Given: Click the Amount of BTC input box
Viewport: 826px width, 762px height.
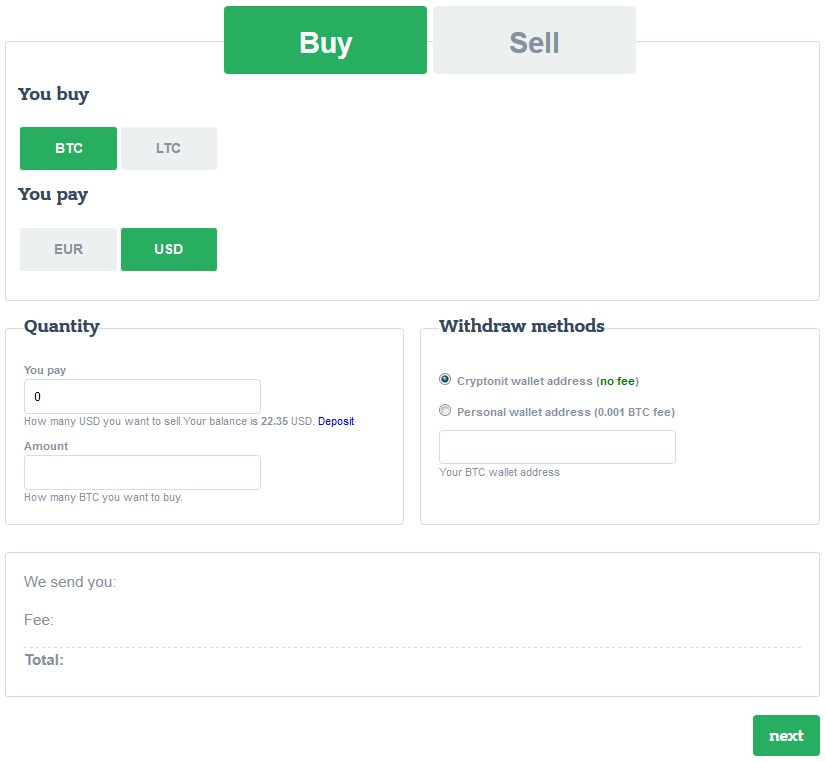Looking at the screenshot, I should pyautogui.click(x=142, y=472).
